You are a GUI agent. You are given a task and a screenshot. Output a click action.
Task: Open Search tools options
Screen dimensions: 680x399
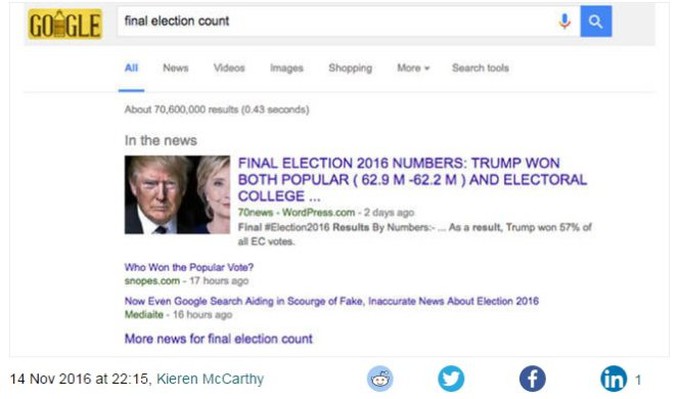coord(480,68)
